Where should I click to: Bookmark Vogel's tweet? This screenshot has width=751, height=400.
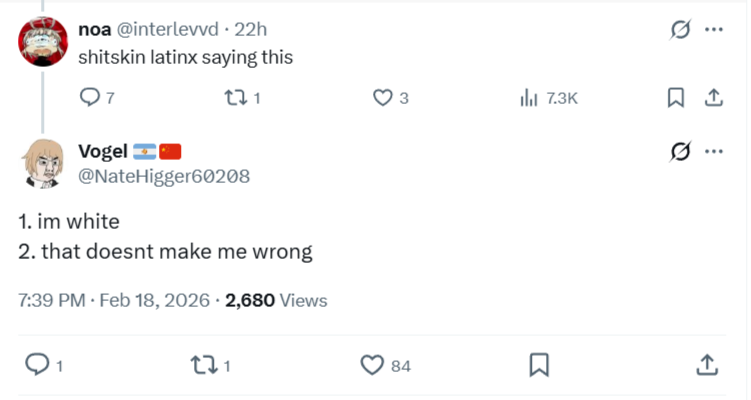tap(539, 365)
